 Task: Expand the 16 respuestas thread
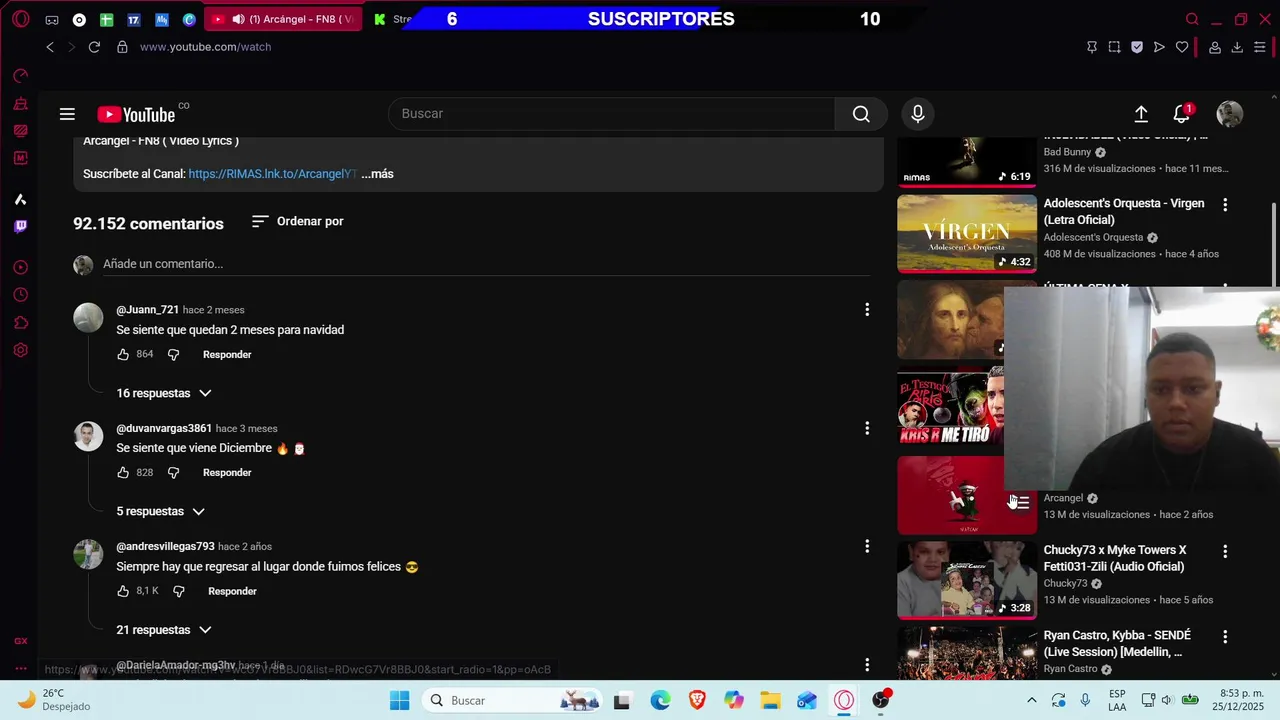coord(164,393)
